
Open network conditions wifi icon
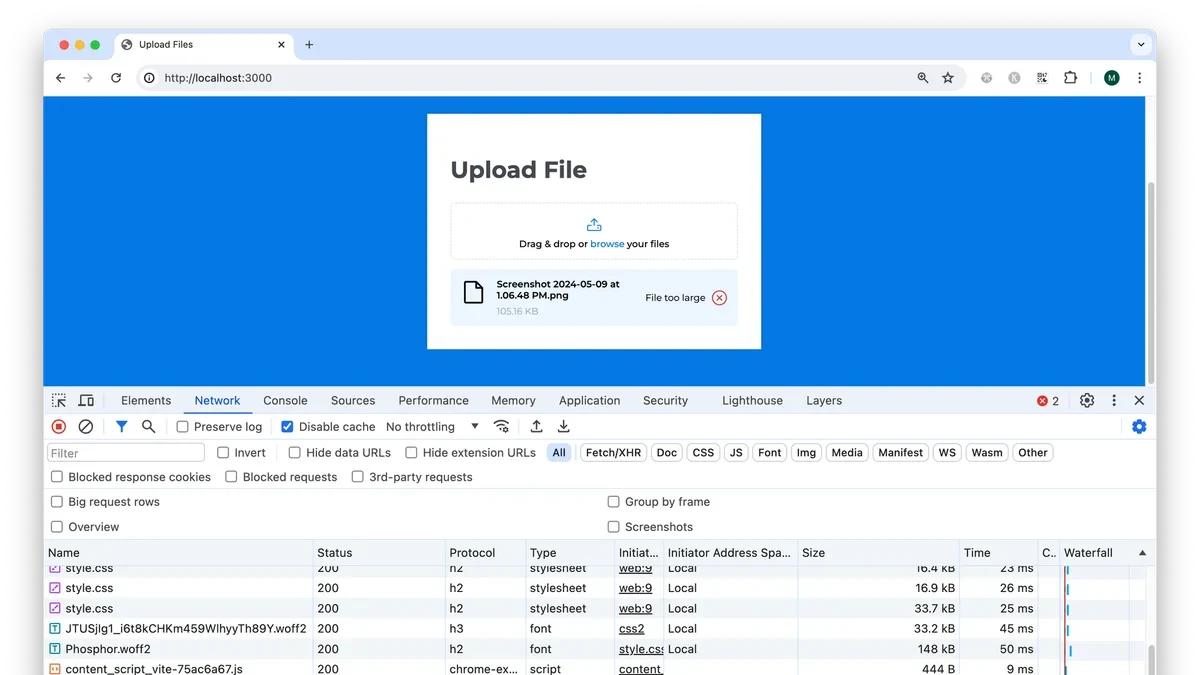(x=501, y=426)
